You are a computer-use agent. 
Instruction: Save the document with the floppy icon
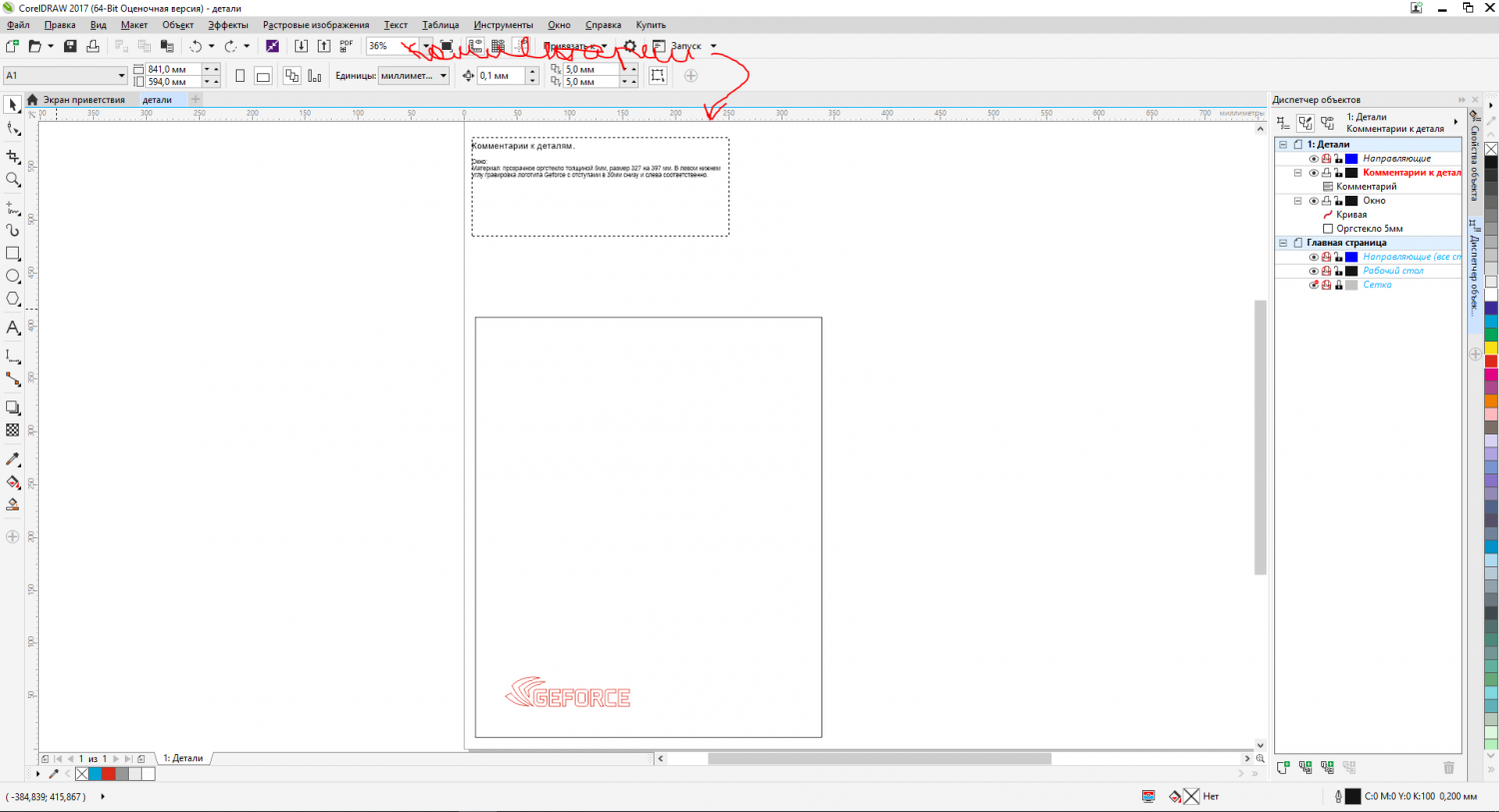pyautogui.click(x=70, y=46)
